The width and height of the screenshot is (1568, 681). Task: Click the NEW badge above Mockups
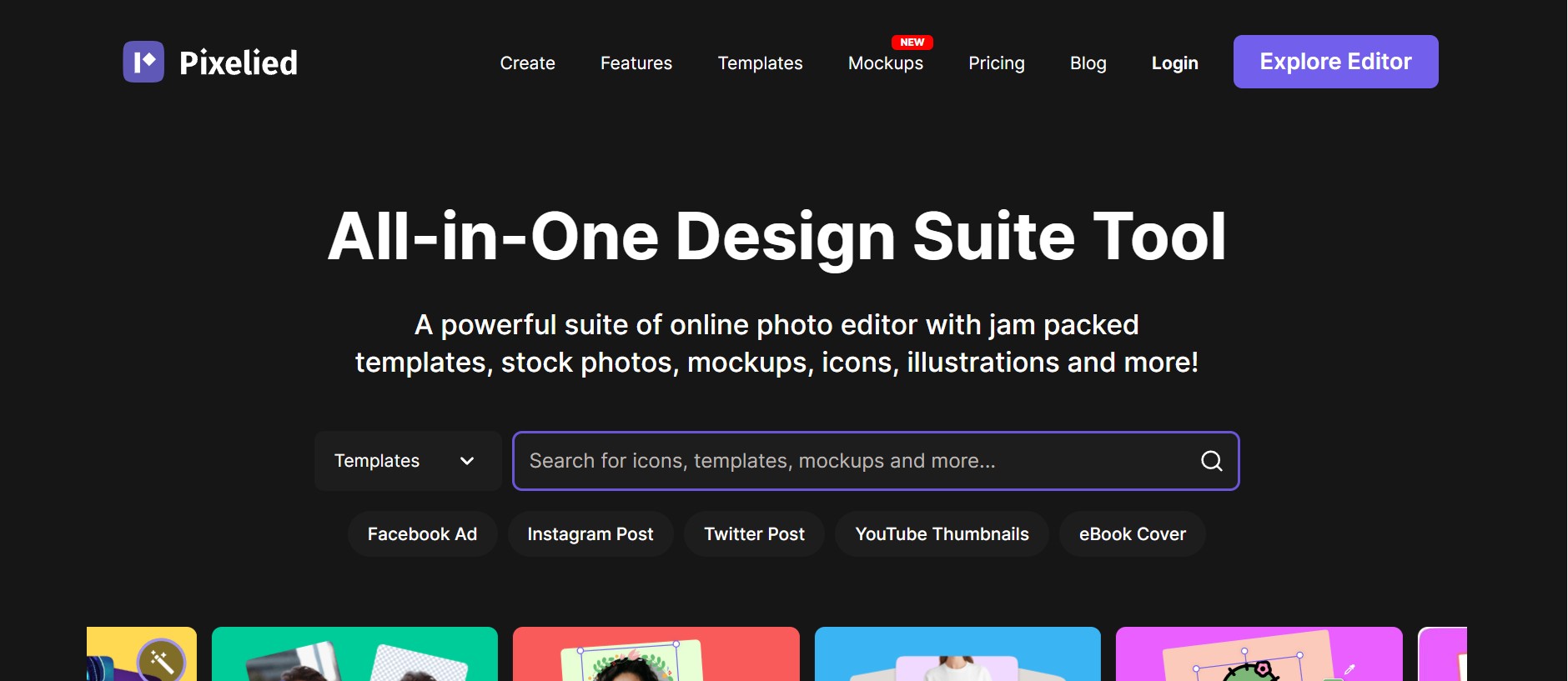coord(912,42)
